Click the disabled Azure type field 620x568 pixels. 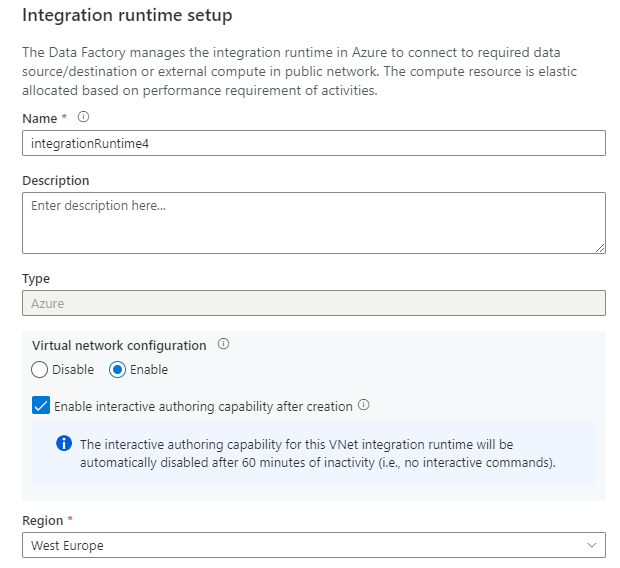[313, 303]
